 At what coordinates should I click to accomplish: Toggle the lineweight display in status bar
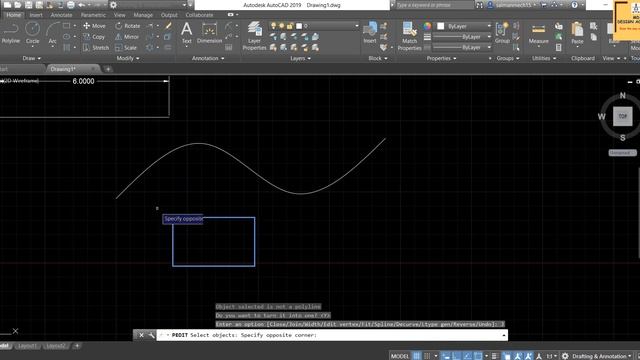tap(494, 356)
